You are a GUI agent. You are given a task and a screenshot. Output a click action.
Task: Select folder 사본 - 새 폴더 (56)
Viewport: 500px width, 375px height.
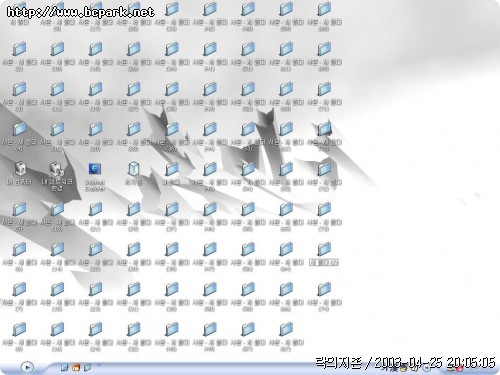coord(248,256)
